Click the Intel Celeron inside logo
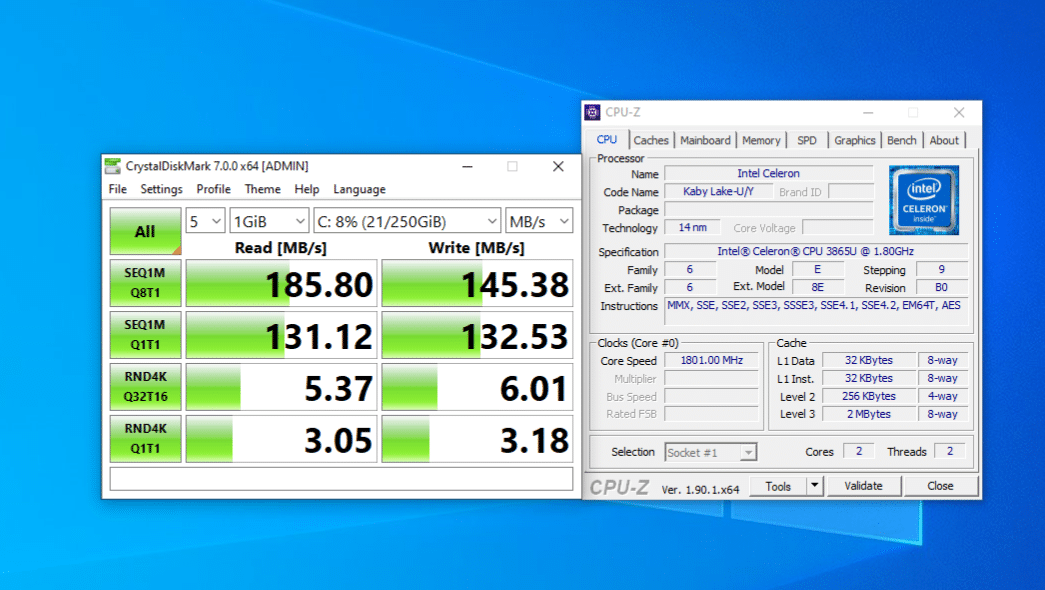The image size is (1045, 590). click(924, 200)
